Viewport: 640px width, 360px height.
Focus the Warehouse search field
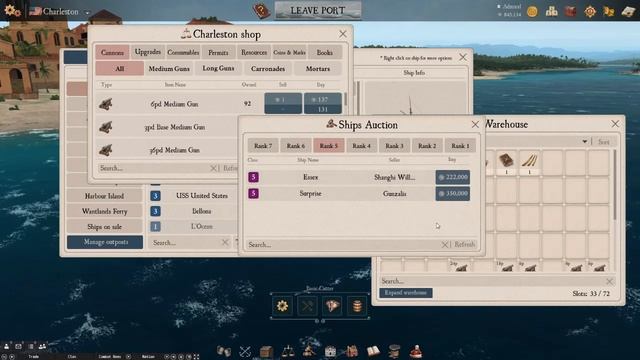pyautogui.click(x=492, y=281)
